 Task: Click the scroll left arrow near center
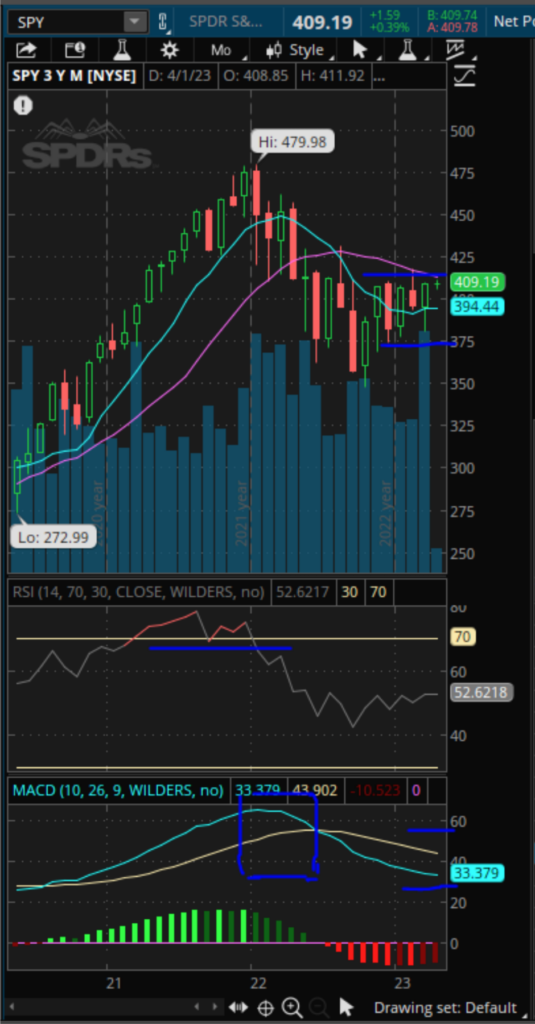197,1006
